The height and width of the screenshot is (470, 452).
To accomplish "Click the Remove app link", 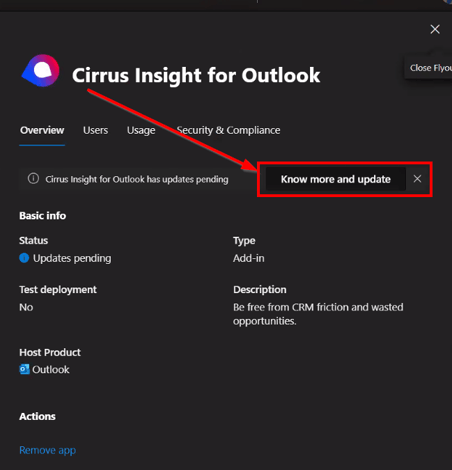I will click(48, 450).
